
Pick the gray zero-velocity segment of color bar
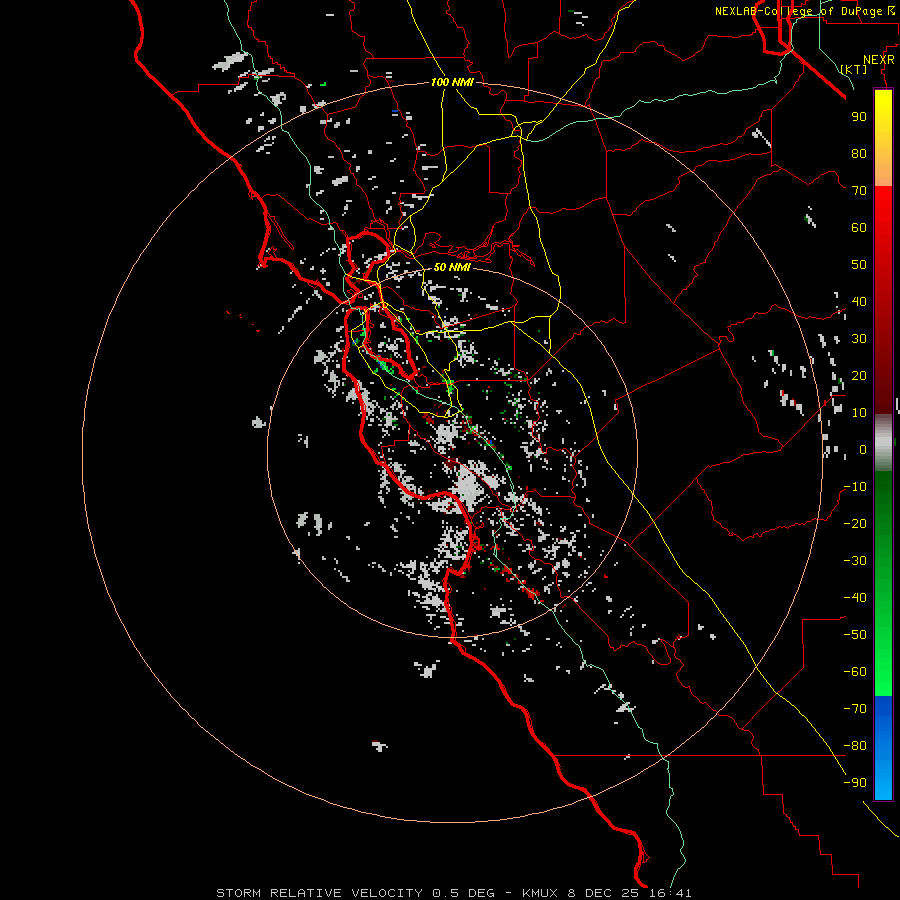coord(883,442)
